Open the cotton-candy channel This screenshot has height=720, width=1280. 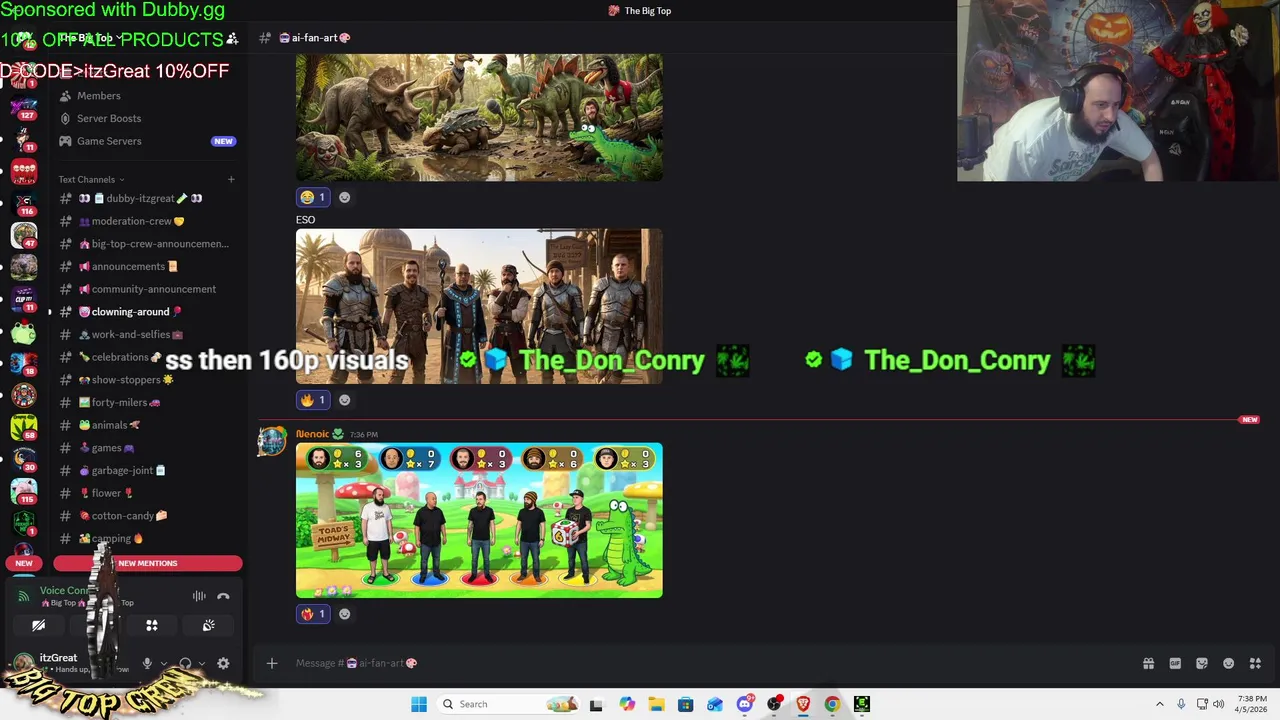coord(147,516)
